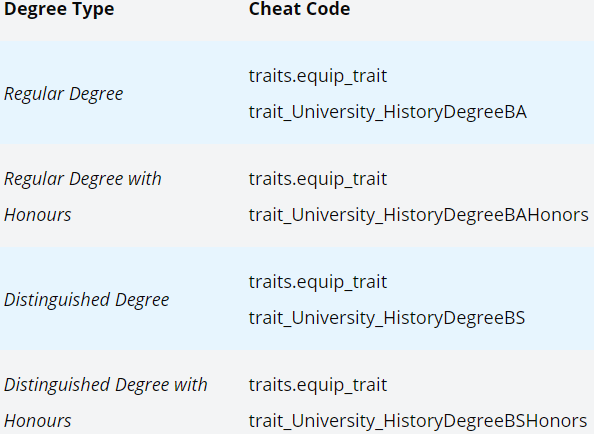Select trait_University_HistoryDegreeBSHonors code text
The width and height of the screenshot is (594, 434).
click(x=418, y=421)
